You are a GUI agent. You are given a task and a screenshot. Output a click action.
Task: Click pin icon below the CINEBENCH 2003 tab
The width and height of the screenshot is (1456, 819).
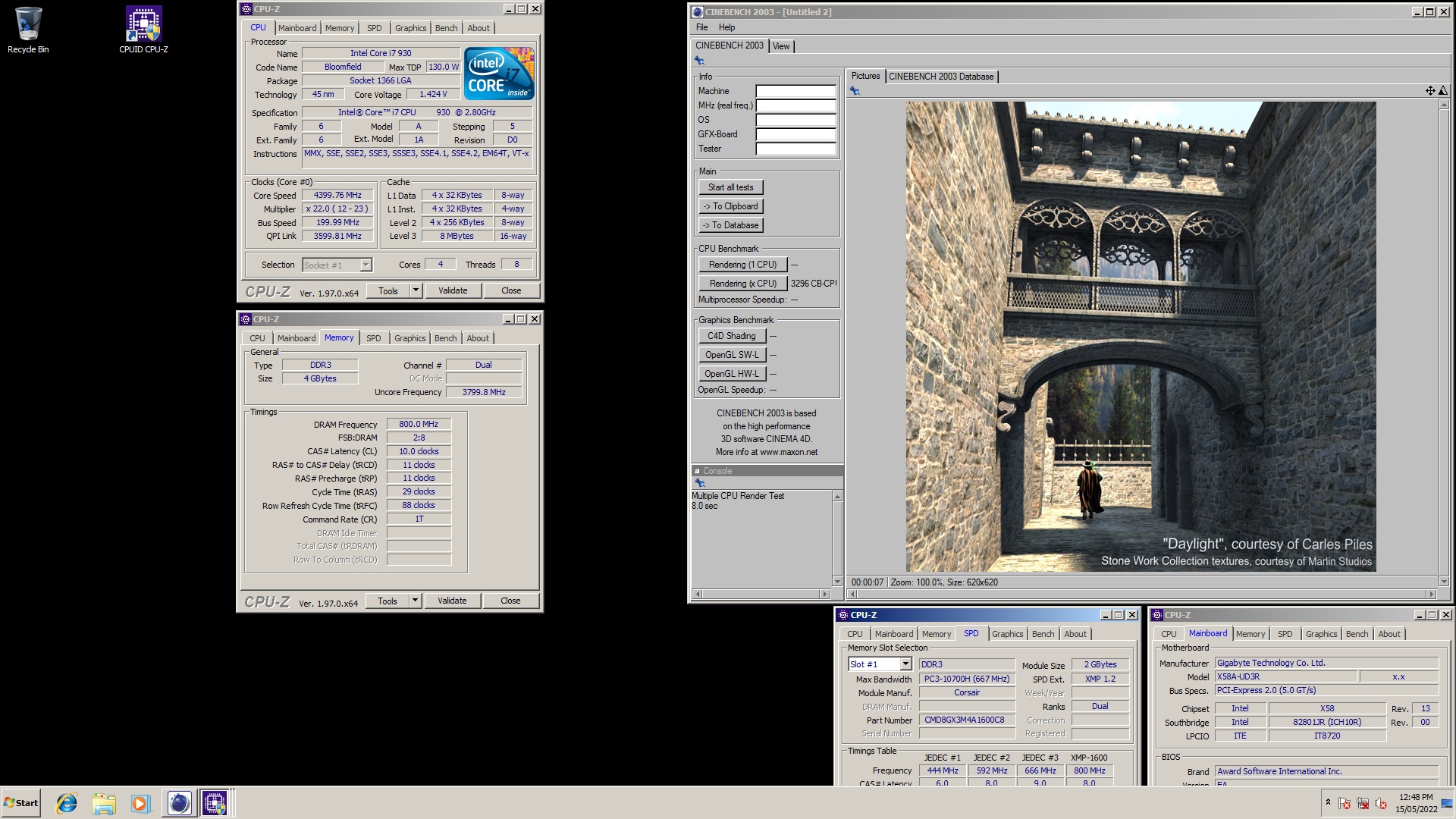(699, 61)
